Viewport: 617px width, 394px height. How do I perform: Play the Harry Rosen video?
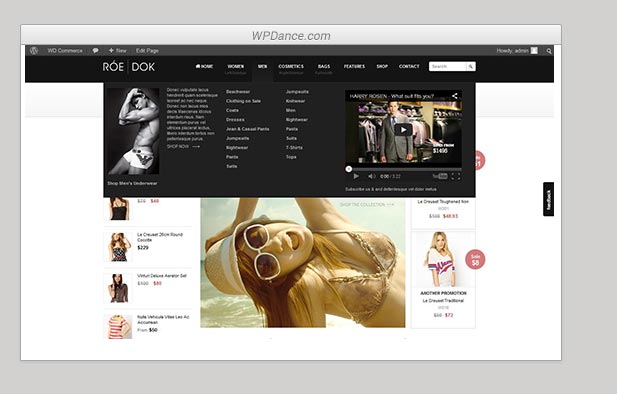pyautogui.click(x=403, y=129)
